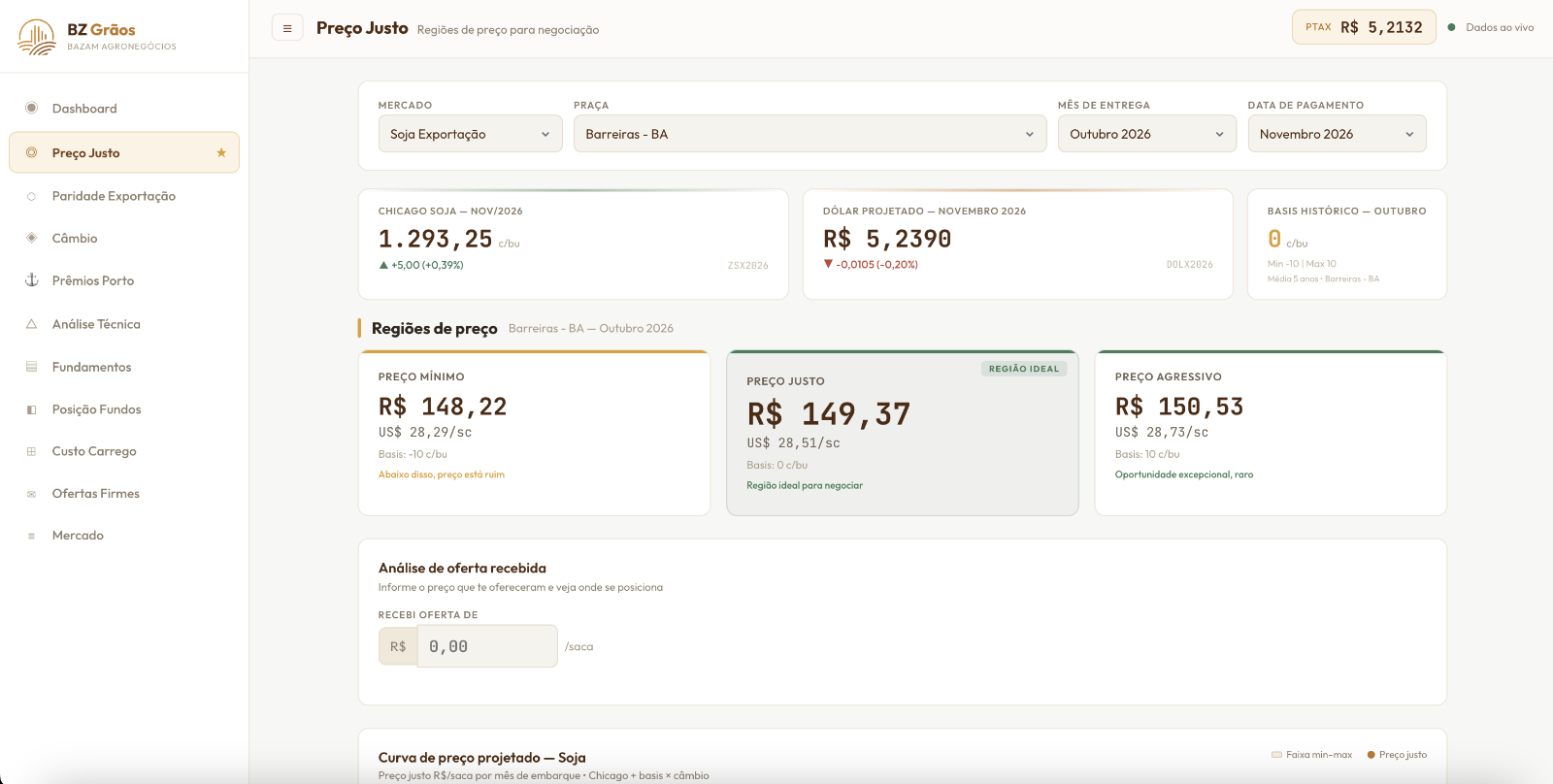
Task: Click the favorite star on Preço Justo
Action: (x=221, y=152)
